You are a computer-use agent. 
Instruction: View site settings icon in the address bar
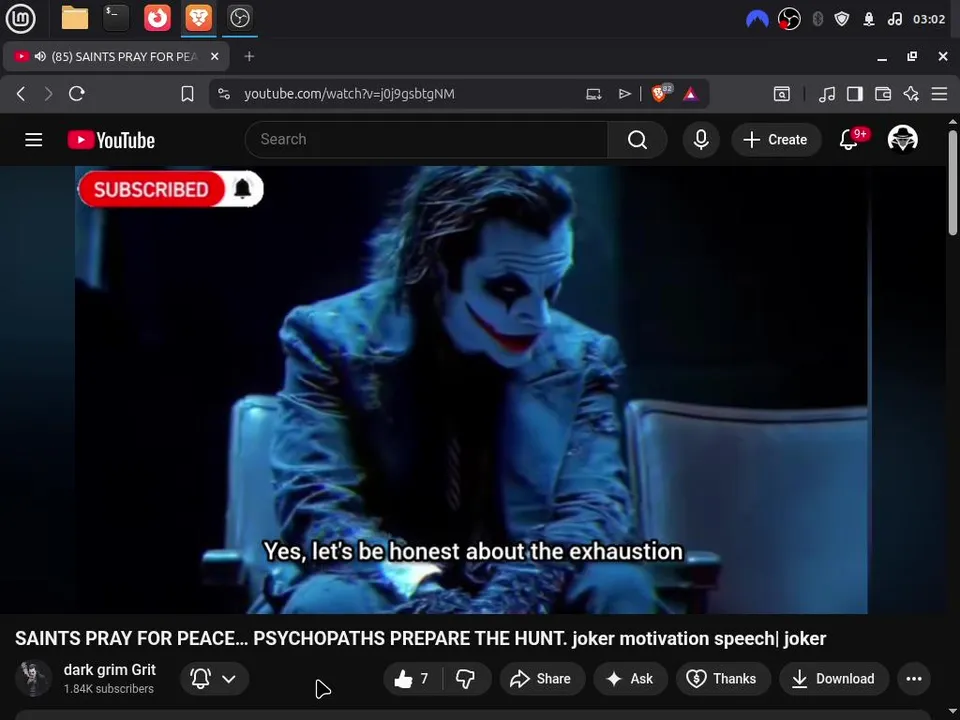[224, 94]
